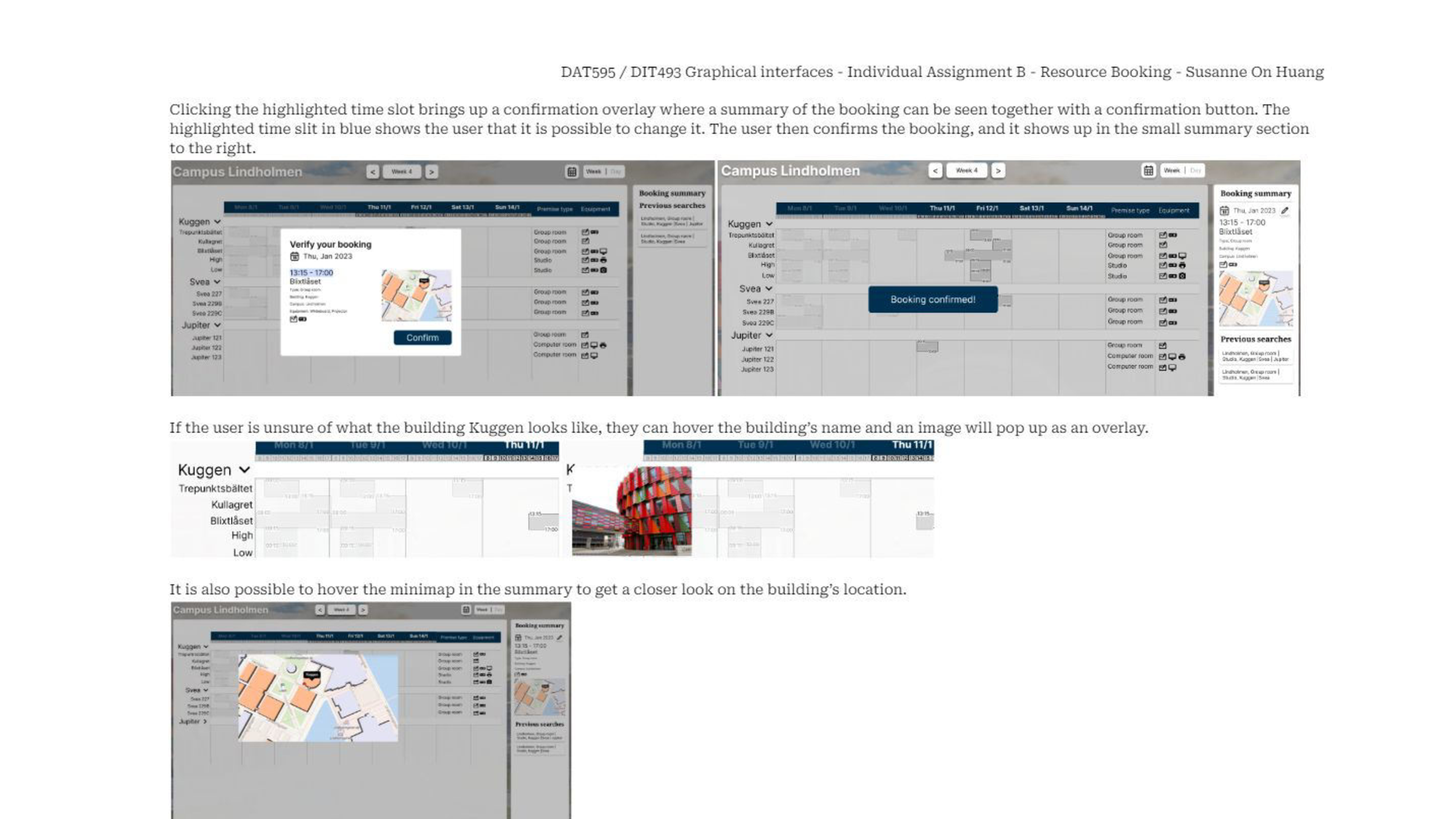This screenshot has width=1456, height=819.
Task: Click Premise type header in Booking confirmed screenshot
Action: pyautogui.click(x=1130, y=210)
